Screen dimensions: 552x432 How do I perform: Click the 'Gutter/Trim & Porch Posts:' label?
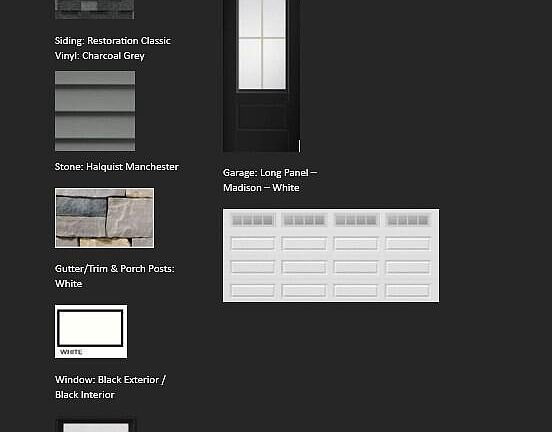115,269
